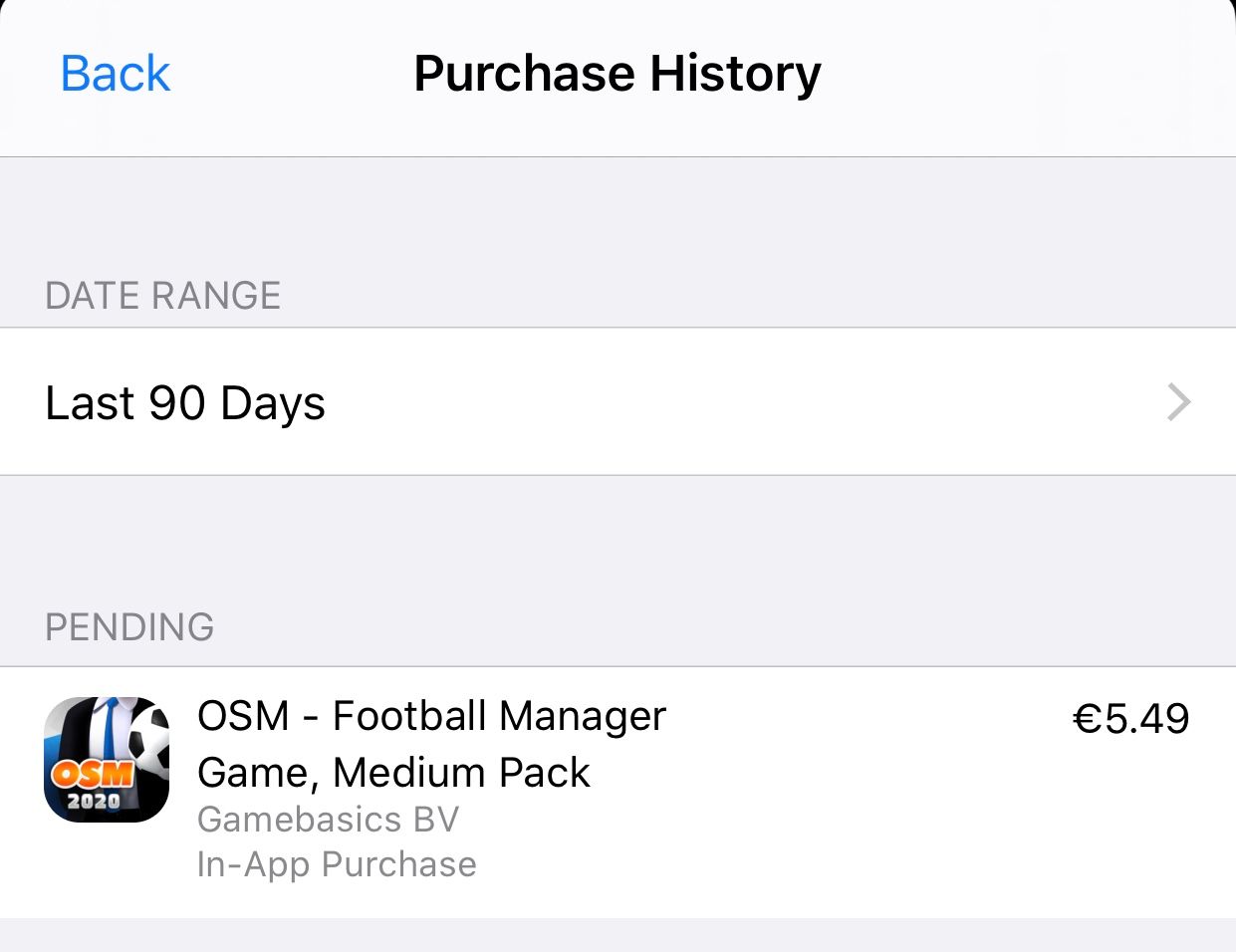Image resolution: width=1236 pixels, height=952 pixels.
Task: Click the blank navigation bar right of the title
Action: [x=1026, y=76]
